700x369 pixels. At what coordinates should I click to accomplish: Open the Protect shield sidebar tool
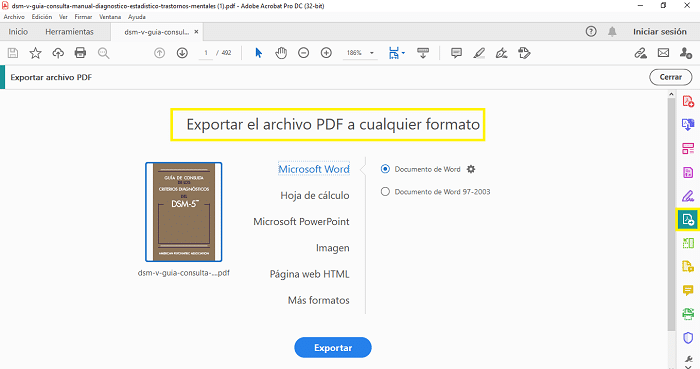[688, 338]
